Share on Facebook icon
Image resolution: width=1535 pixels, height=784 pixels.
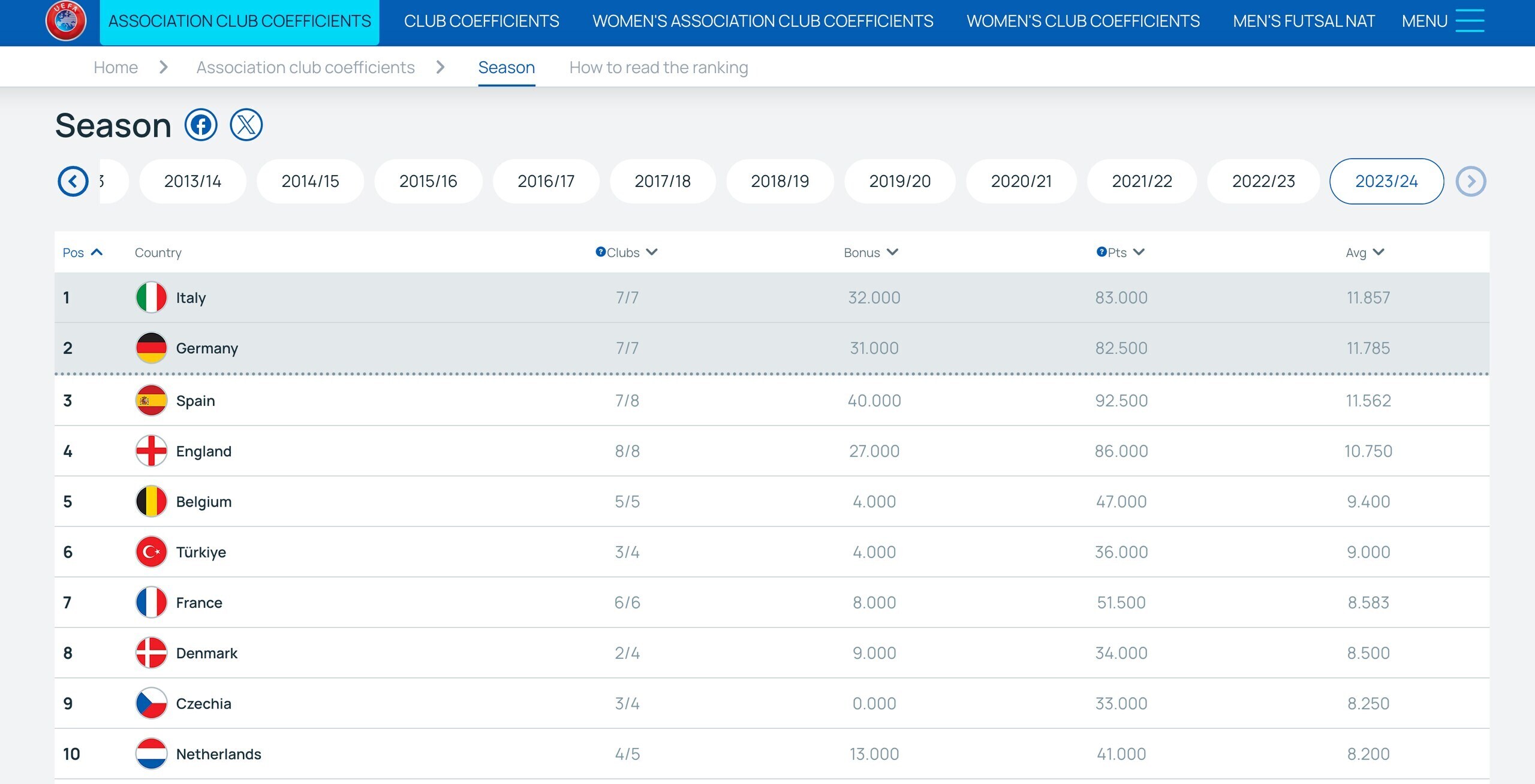coord(201,125)
